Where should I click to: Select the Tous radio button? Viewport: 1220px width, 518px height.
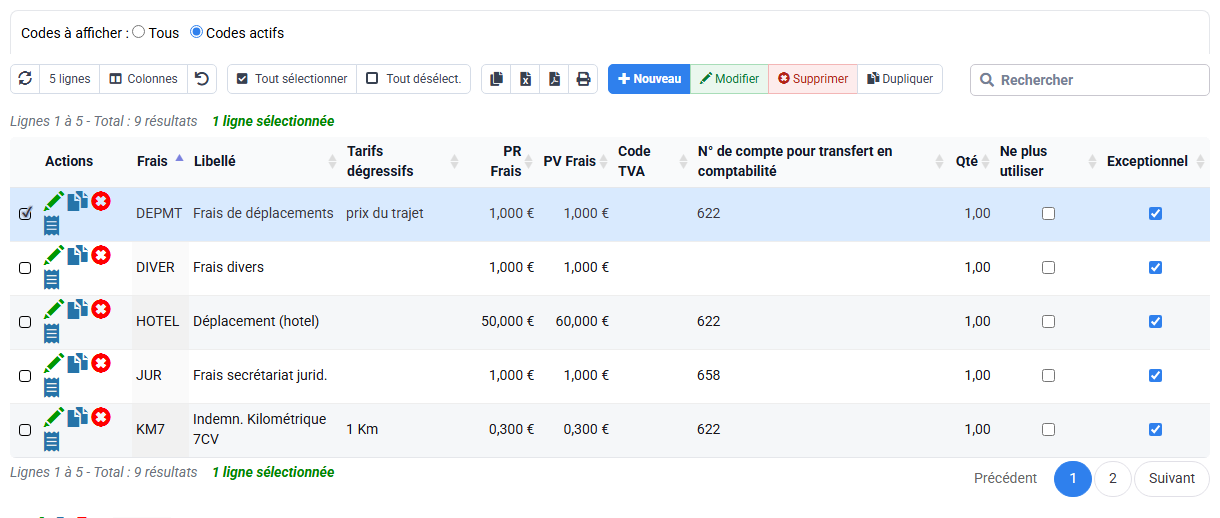click(139, 32)
